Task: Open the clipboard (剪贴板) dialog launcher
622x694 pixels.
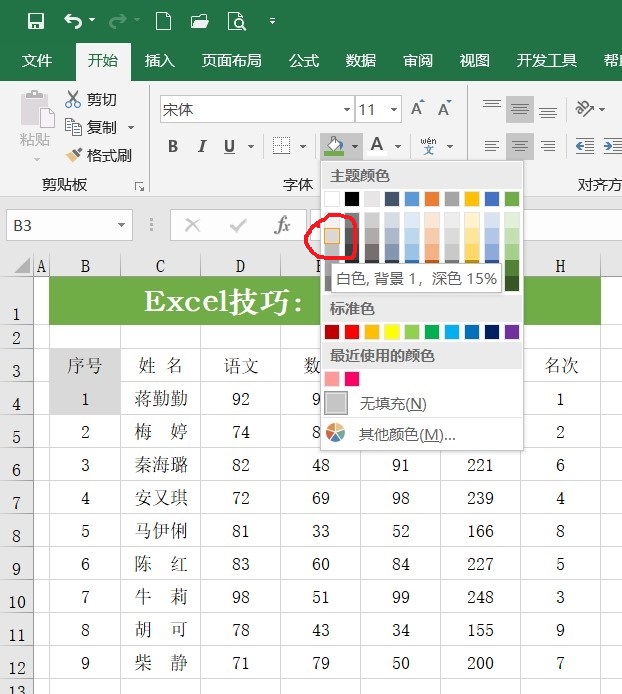Action: click(x=139, y=187)
